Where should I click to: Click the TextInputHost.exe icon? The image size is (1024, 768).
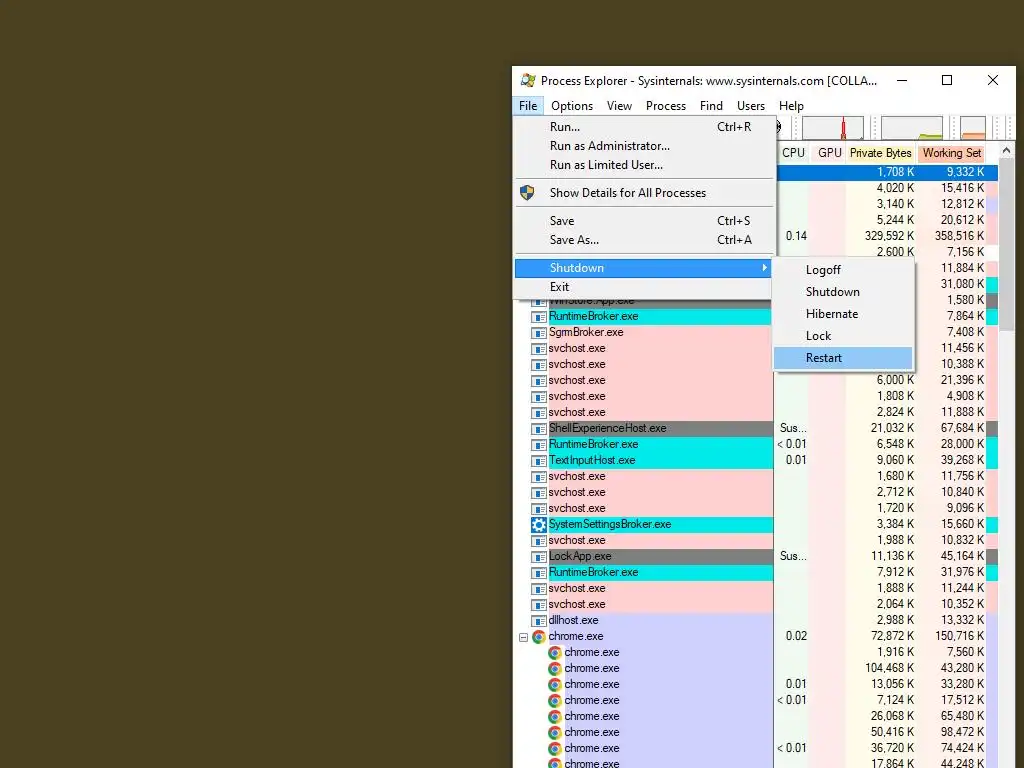pyautogui.click(x=539, y=461)
